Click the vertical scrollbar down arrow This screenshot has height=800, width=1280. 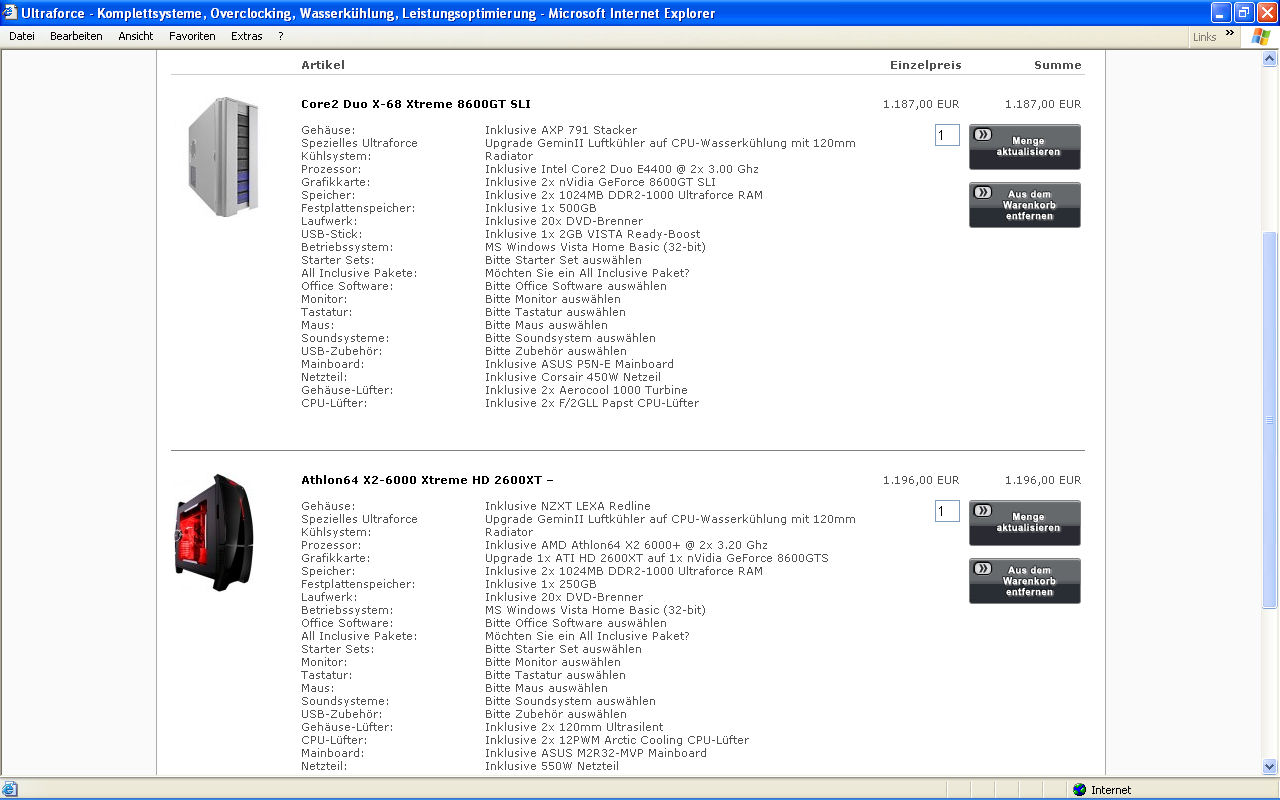click(1270, 767)
